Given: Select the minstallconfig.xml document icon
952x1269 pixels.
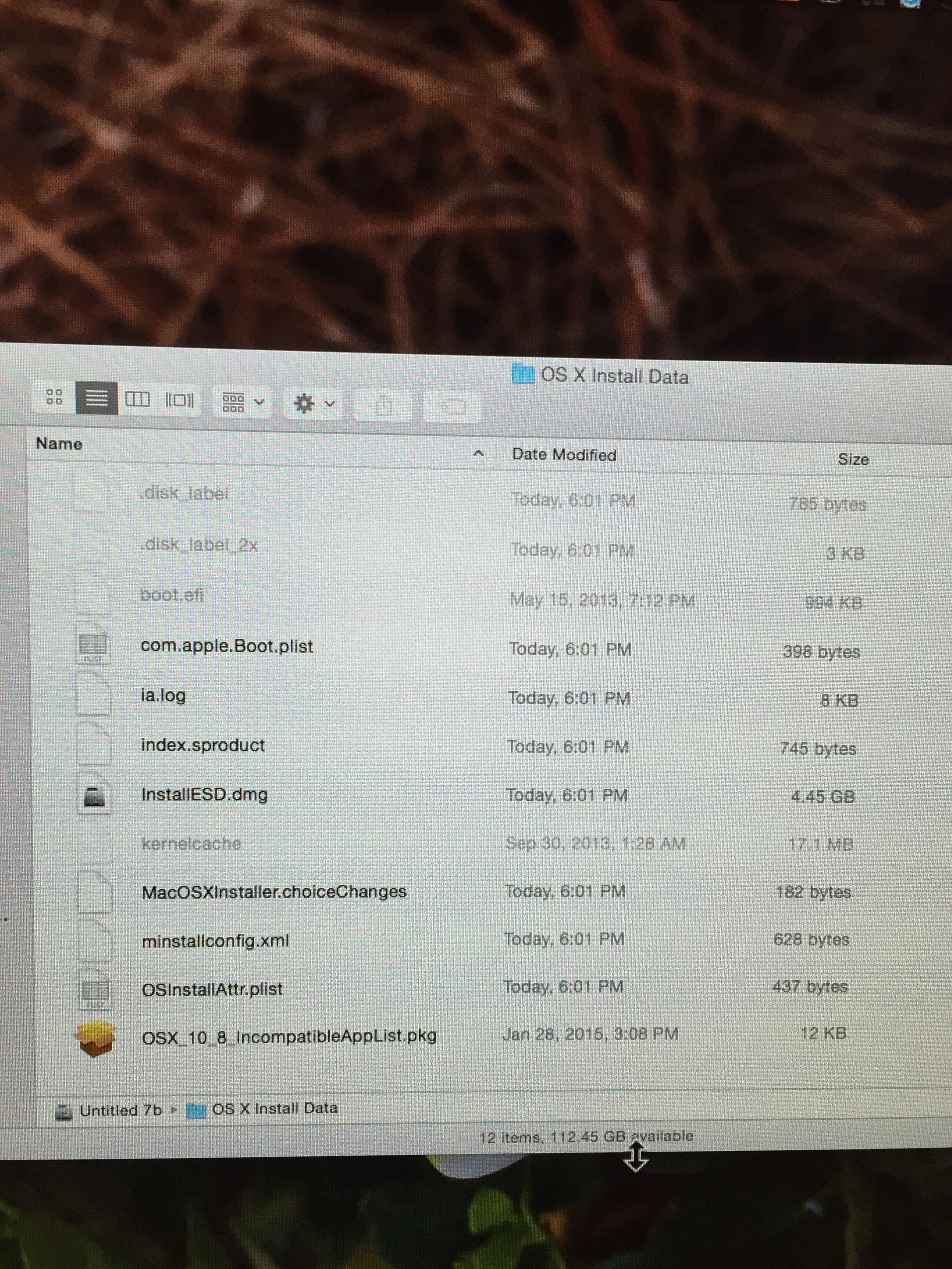Looking at the screenshot, I should (x=94, y=940).
